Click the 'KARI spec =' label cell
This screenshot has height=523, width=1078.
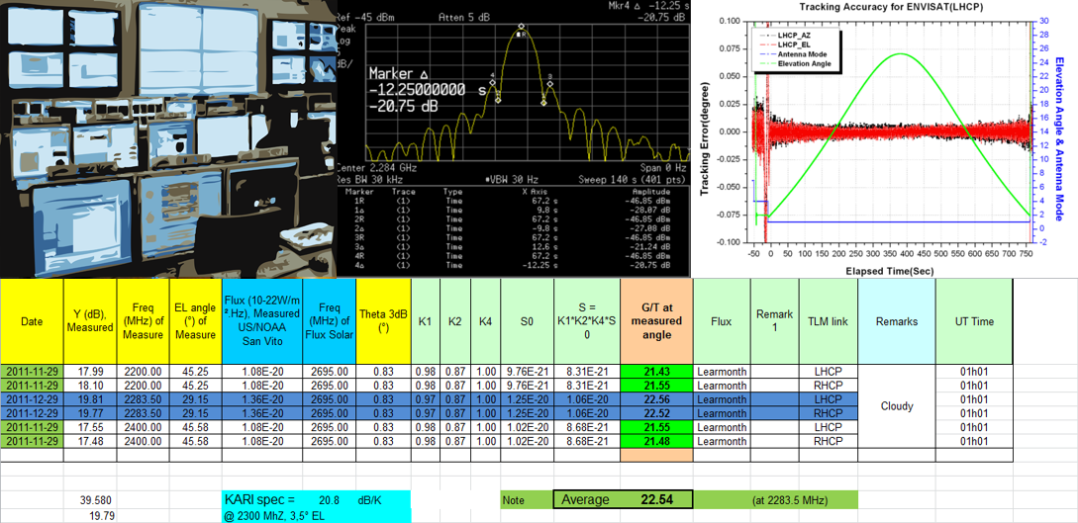coord(263,500)
